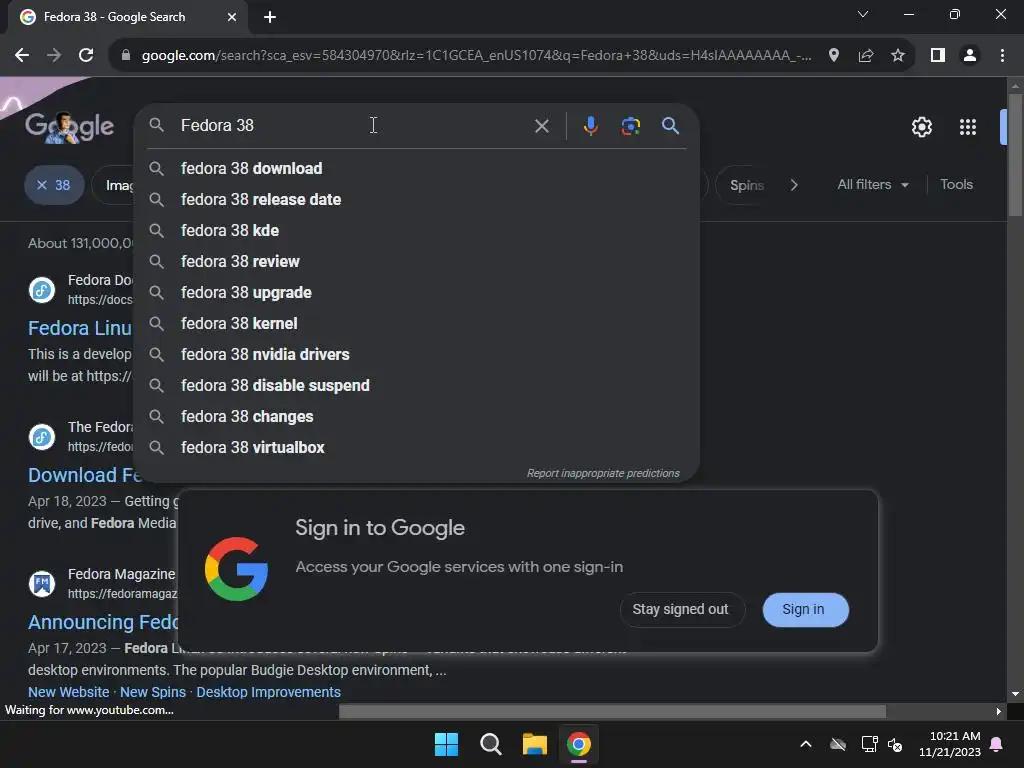Submit search with blue magnifier
This screenshot has width=1024, height=768.
coord(670,125)
